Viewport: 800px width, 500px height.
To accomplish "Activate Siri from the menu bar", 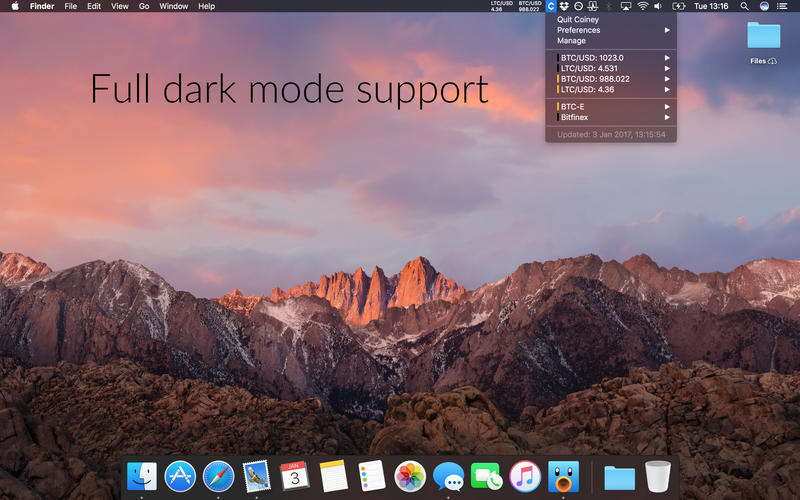I will [764, 6].
